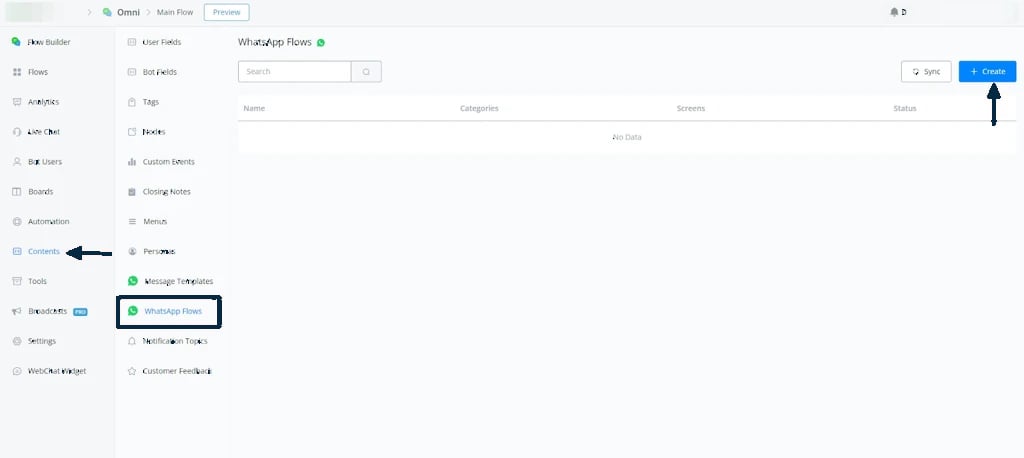Click the Settings gear icon
Image resolution: width=1024 pixels, height=458 pixels.
[17, 341]
